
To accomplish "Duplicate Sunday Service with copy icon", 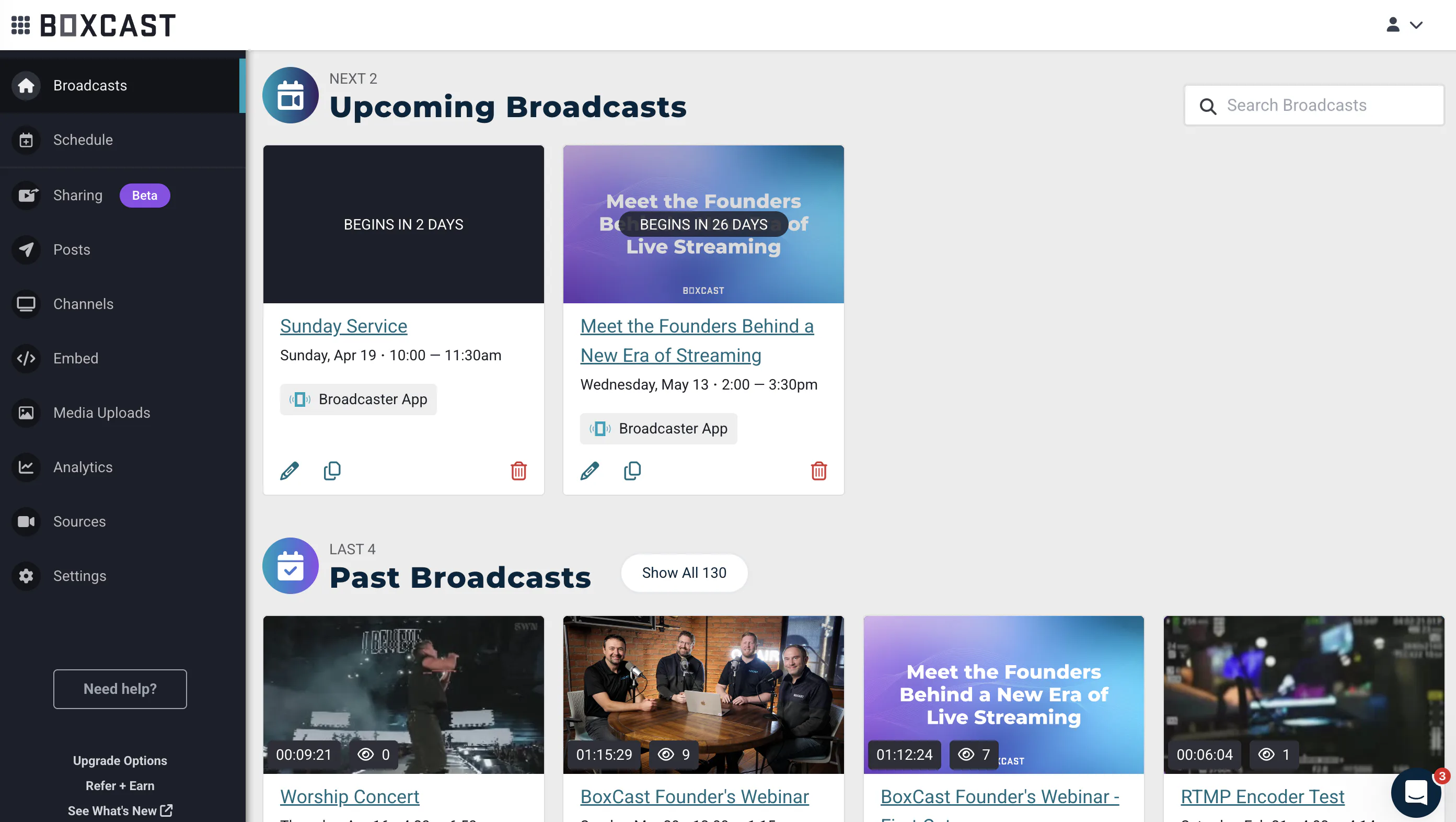I will click(332, 471).
